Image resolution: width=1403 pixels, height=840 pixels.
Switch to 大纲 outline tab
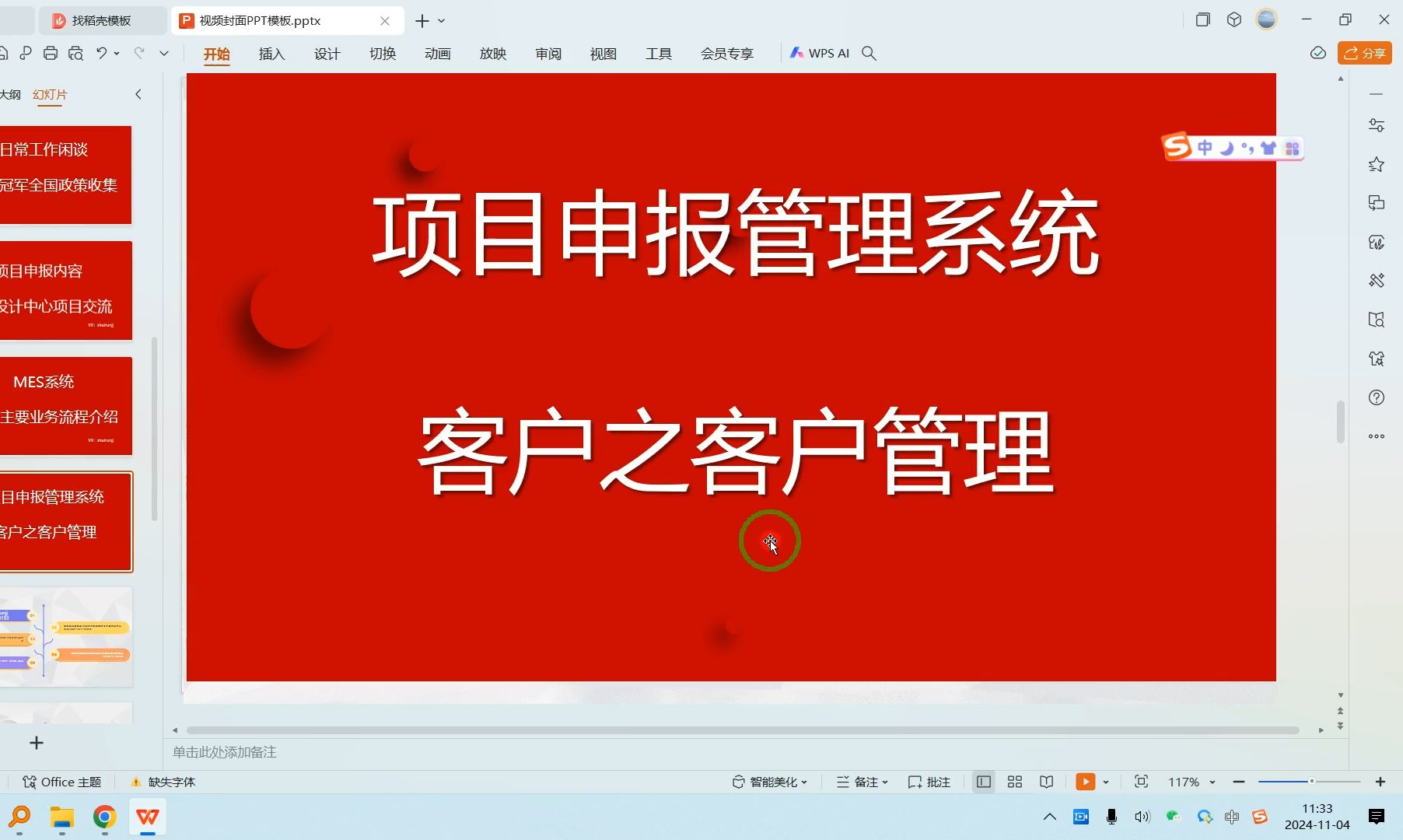[x=10, y=94]
